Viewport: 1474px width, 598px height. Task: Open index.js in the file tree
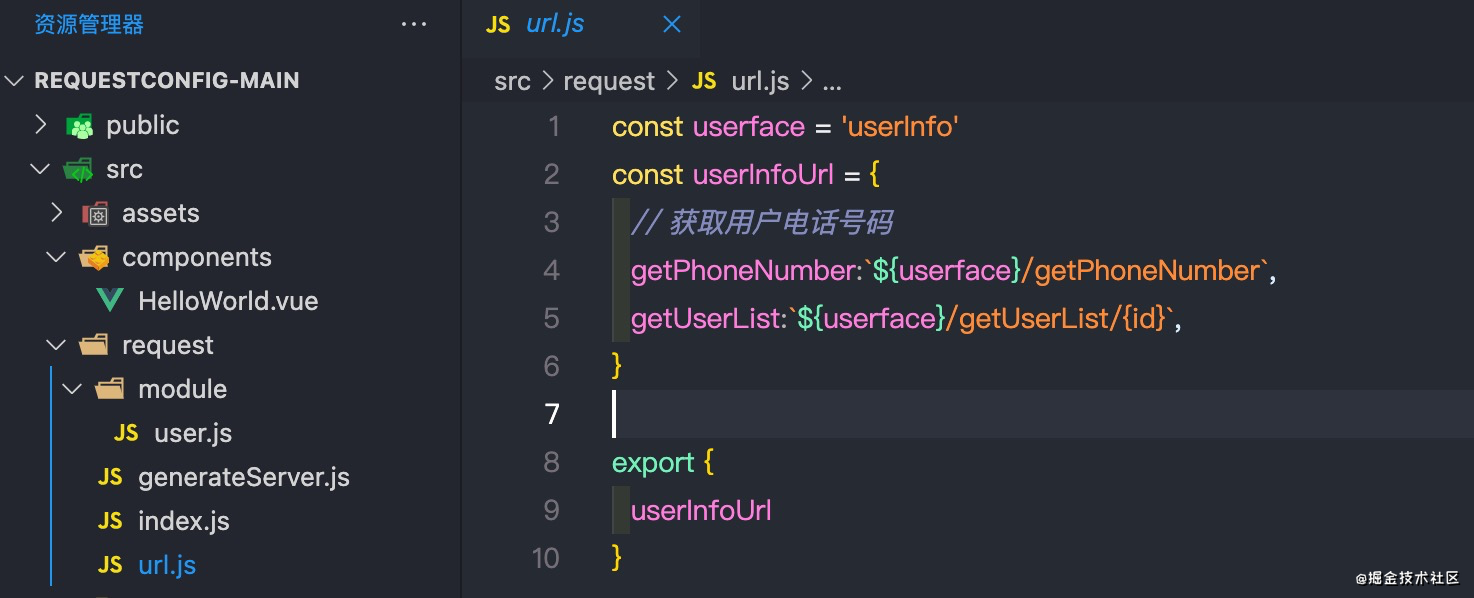pyautogui.click(x=183, y=521)
